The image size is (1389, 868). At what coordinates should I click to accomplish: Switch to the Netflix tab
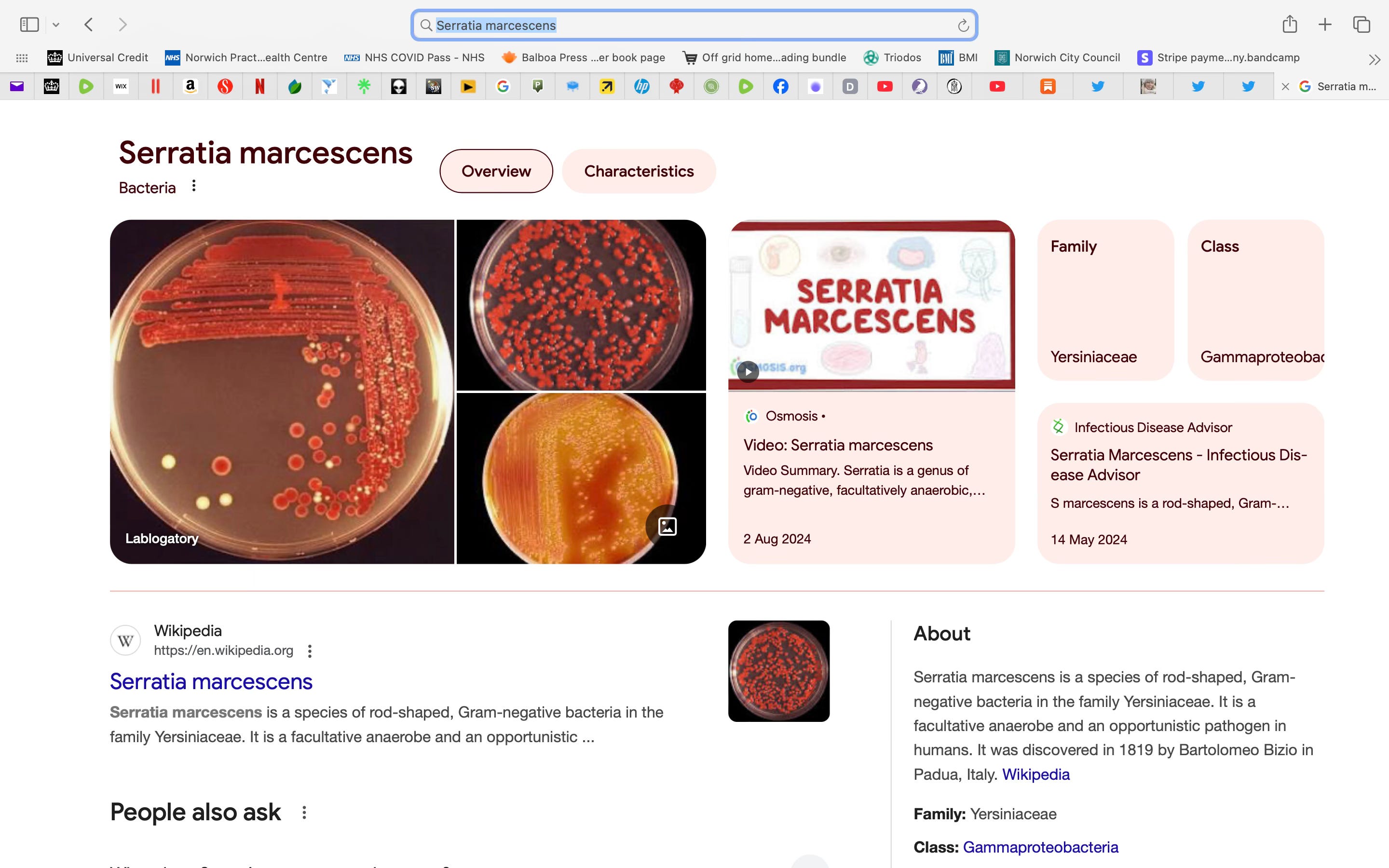point(259,87)
